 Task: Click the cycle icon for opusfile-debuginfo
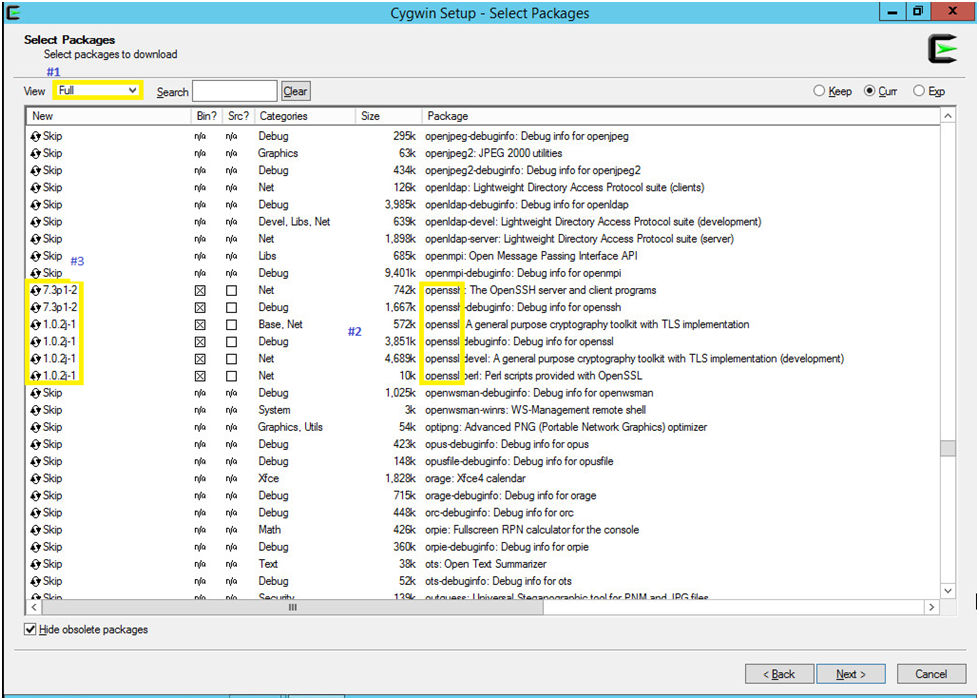36,461
